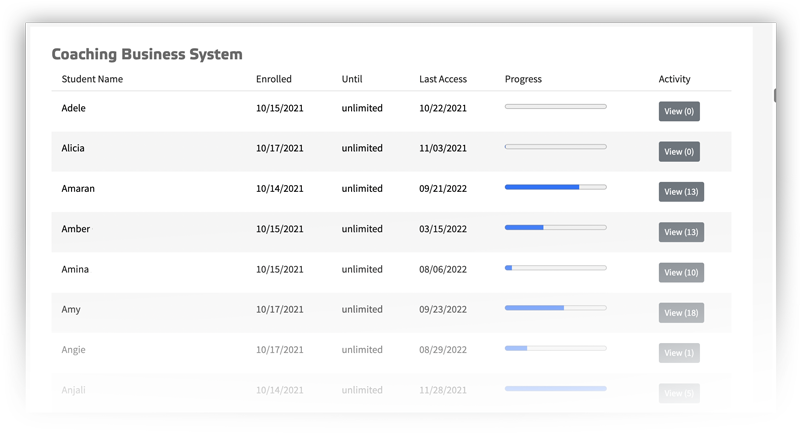The width and height of the screenshot is (800, 435).
Task: Click View (13) button for Amaran
Action: 681,191
